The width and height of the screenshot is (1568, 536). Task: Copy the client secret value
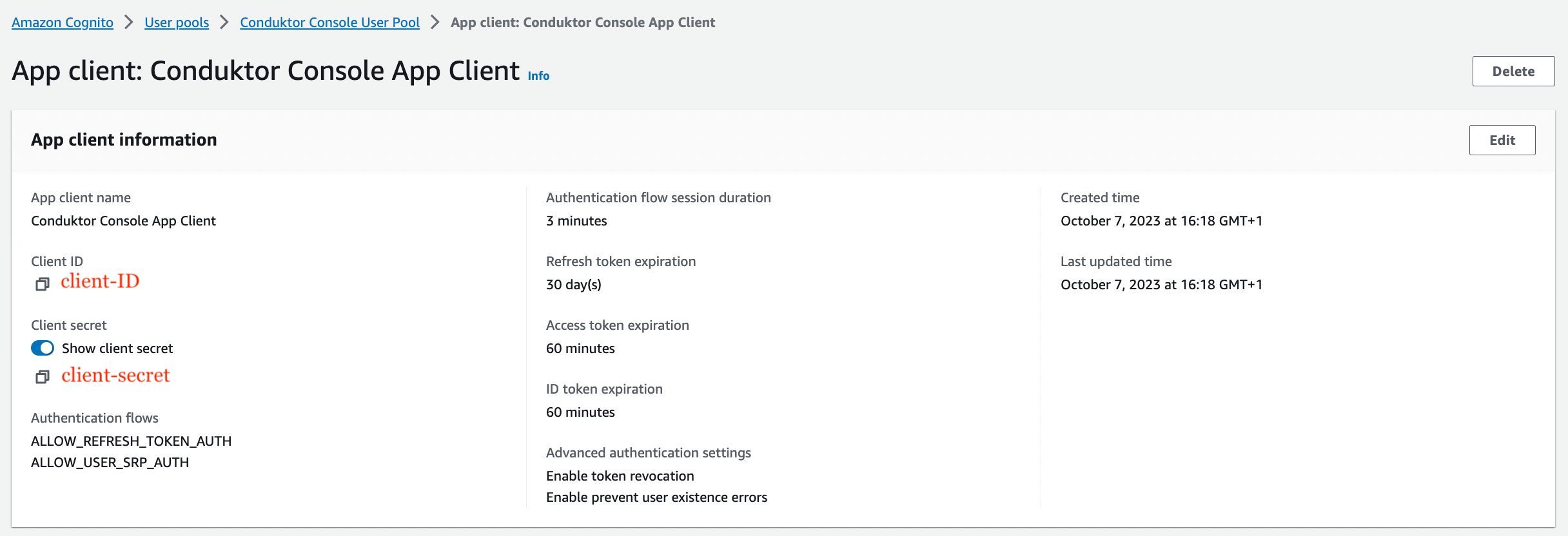43,377
